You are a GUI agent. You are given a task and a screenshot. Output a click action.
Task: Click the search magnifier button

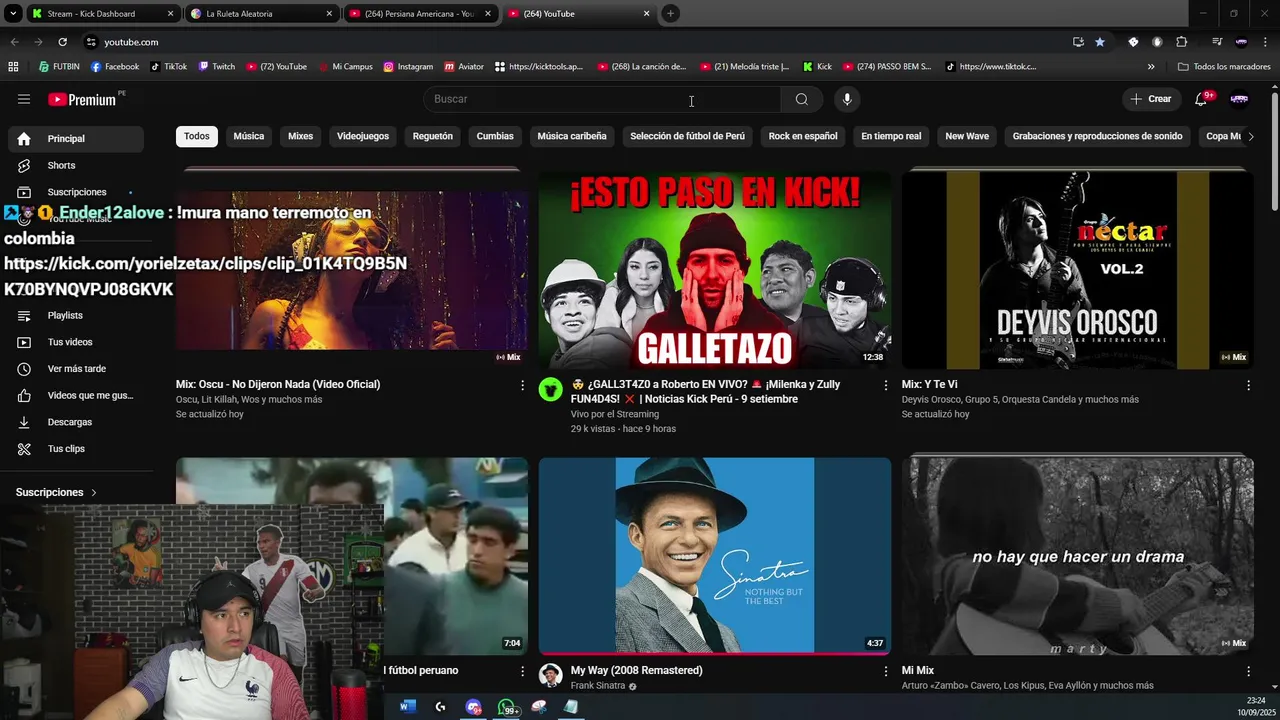[802, 99]
